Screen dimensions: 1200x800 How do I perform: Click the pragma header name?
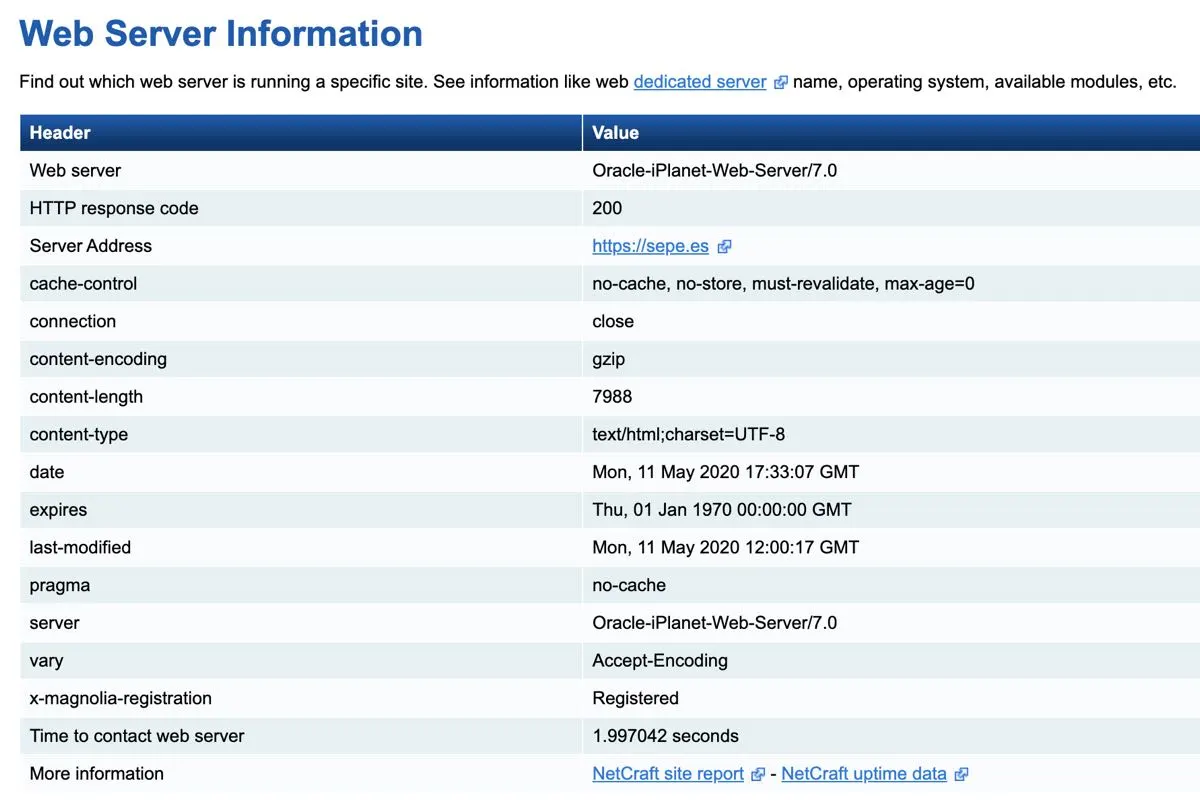click(x=60, y=586)
